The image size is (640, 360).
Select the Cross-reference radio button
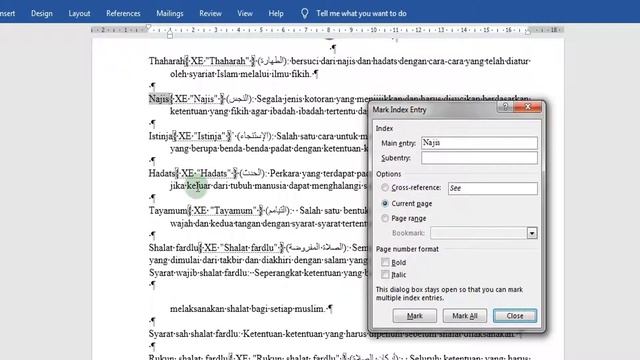click(384, 188)
